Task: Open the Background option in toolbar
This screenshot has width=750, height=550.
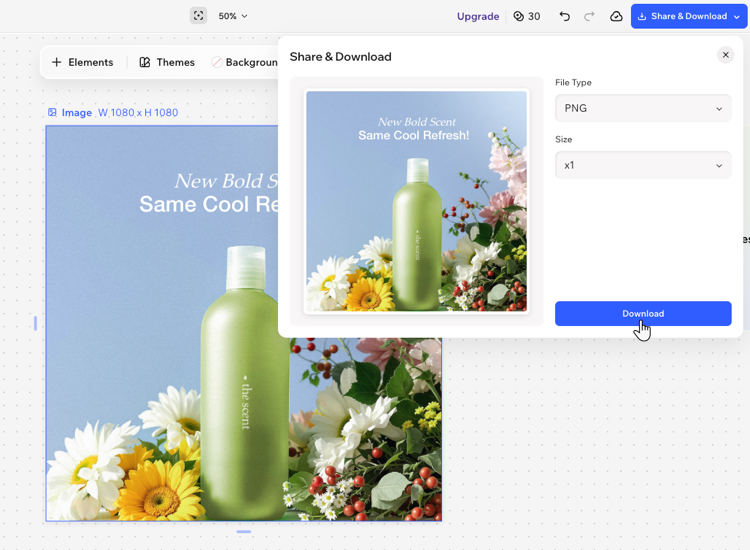Action: [x=245, y=62]
